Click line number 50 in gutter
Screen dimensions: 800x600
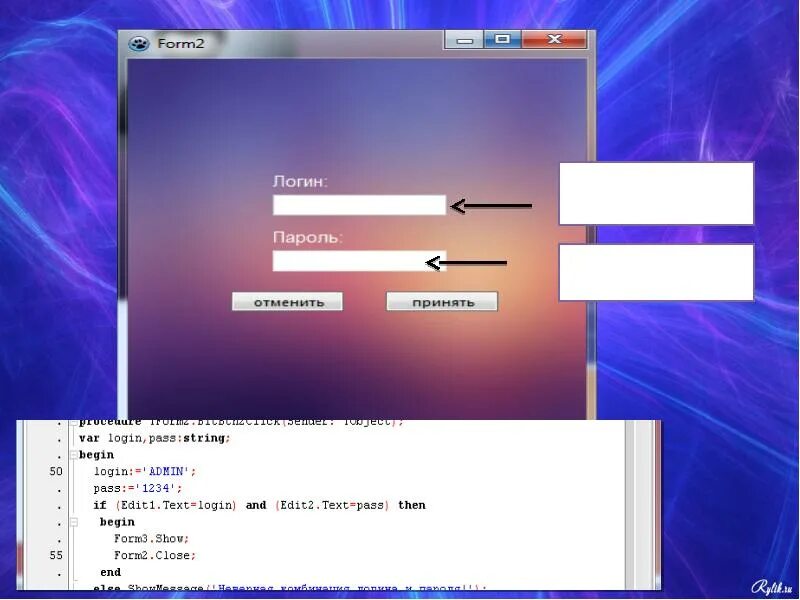click(x=56, y=471)
